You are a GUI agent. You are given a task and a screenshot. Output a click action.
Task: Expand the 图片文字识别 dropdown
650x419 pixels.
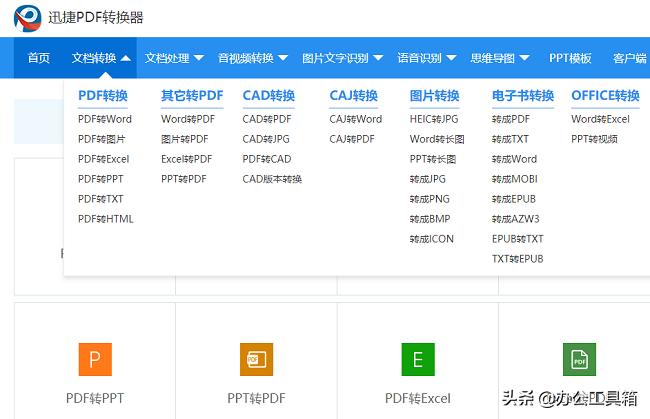[378, 58]
